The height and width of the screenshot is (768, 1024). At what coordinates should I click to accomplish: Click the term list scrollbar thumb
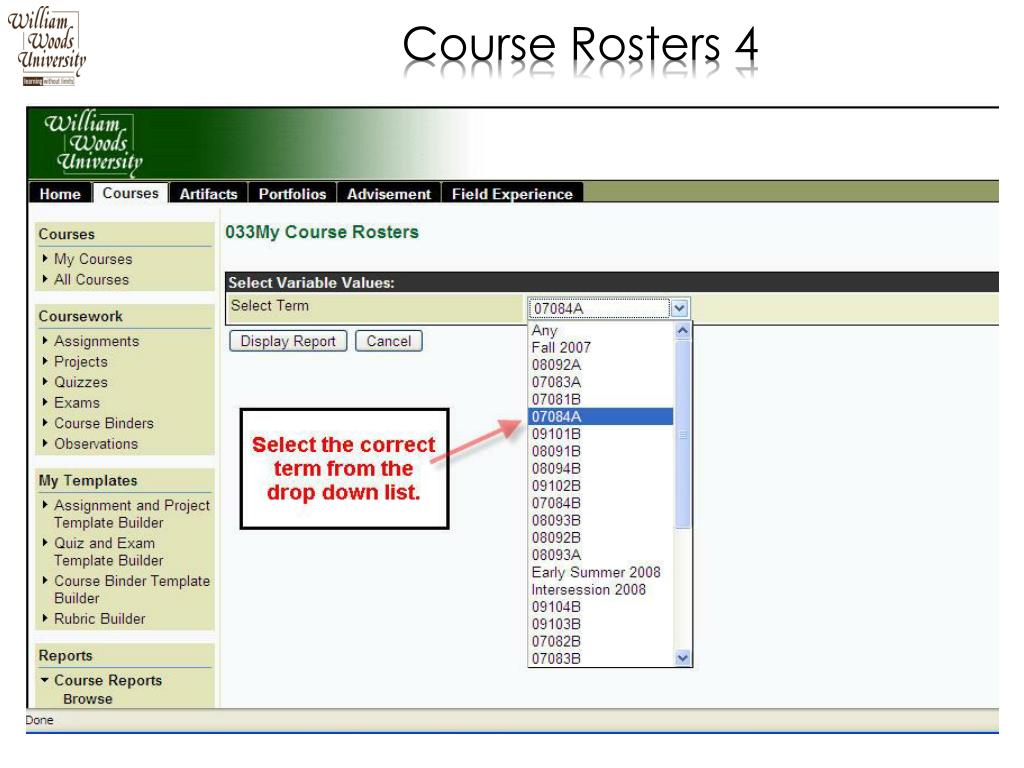point(683,434)
